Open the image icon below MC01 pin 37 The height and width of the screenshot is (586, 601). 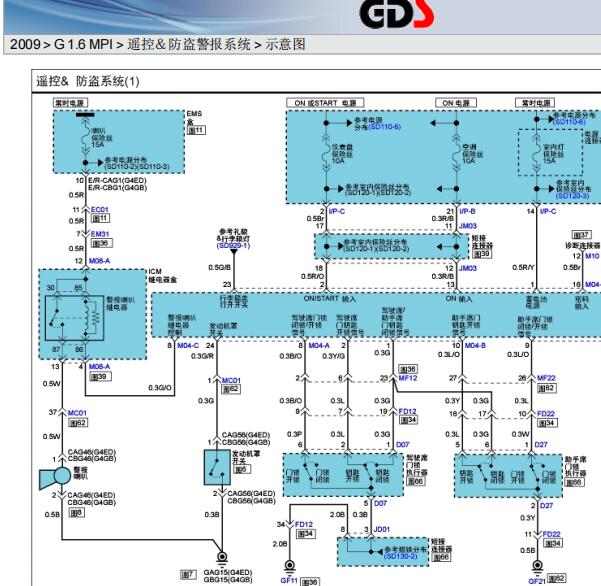[x=78, y=423]
